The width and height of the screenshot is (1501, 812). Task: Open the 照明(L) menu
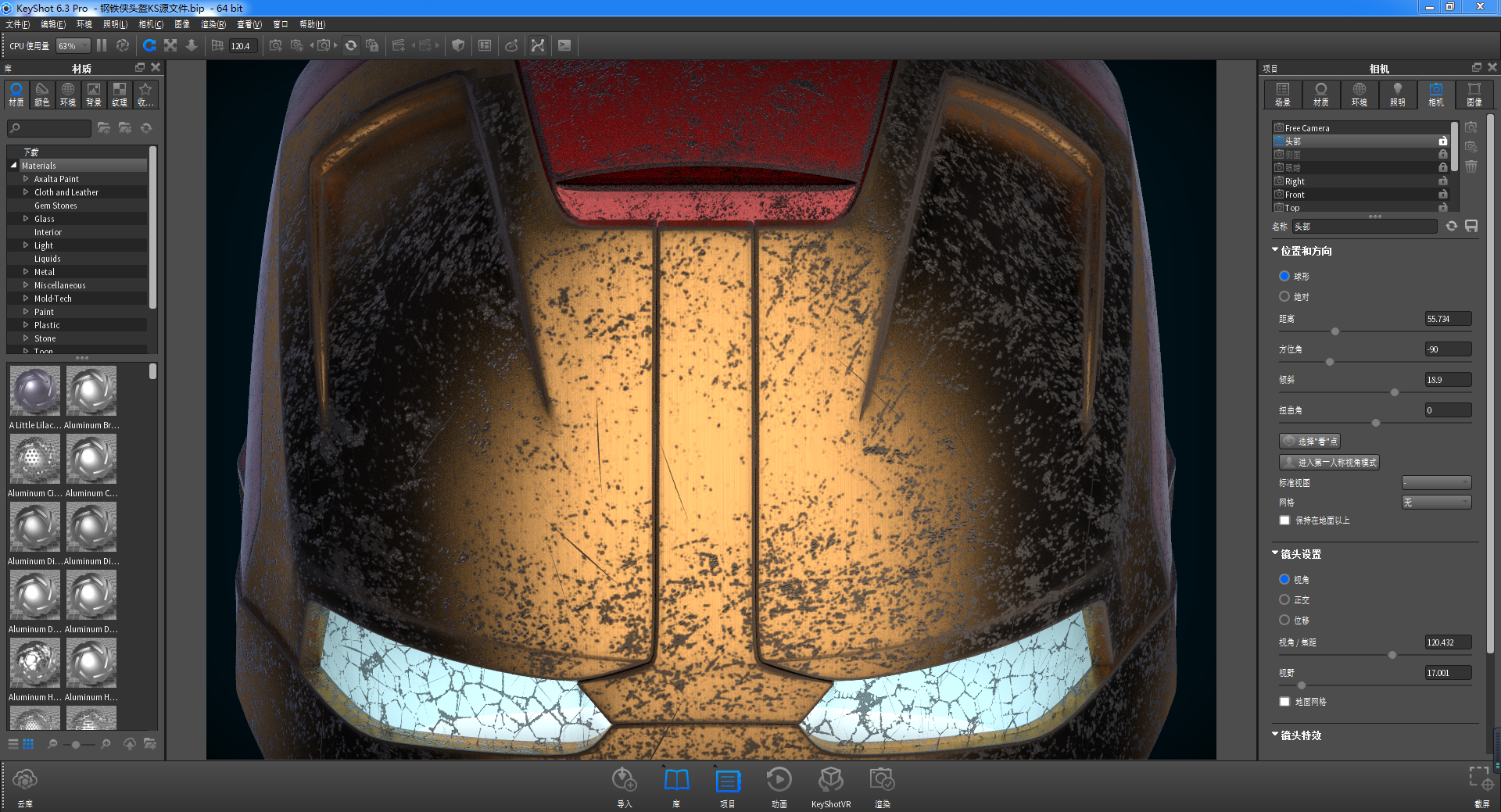click(116, 24)
